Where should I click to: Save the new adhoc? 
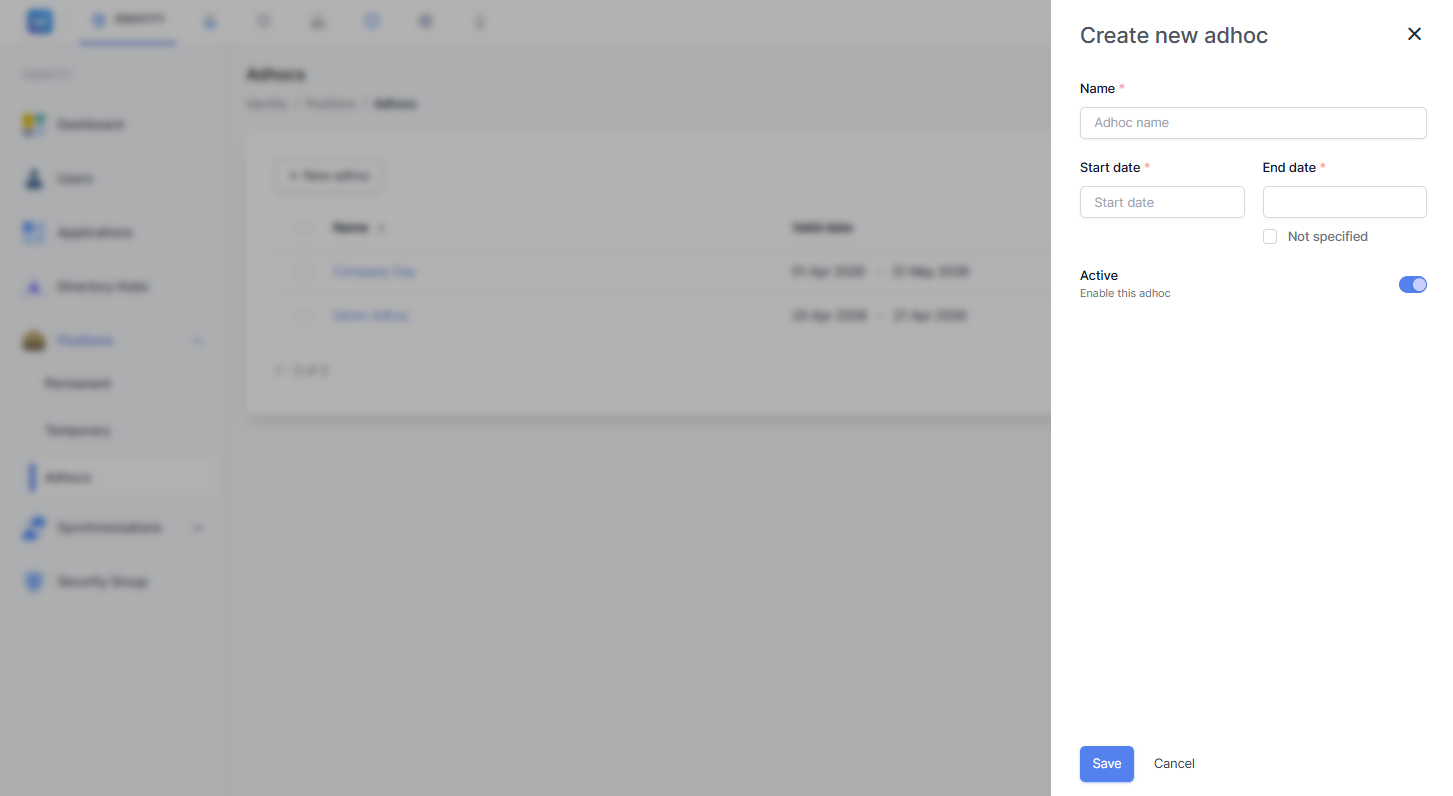click(1106, 764)
